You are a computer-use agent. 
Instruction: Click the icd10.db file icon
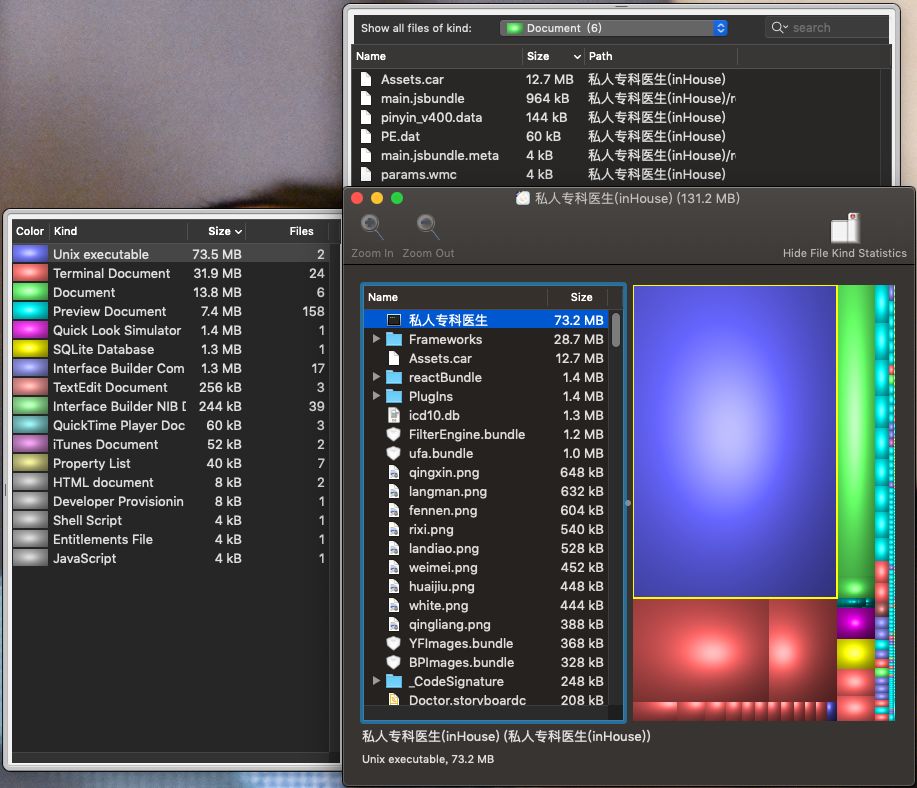(393, 416)
